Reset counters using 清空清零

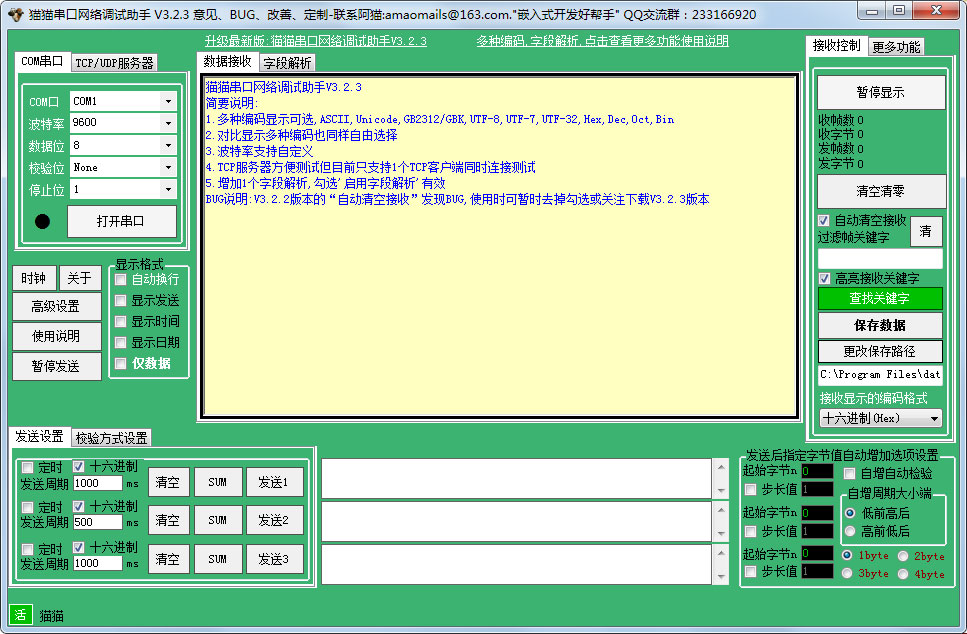pos(881,191)
